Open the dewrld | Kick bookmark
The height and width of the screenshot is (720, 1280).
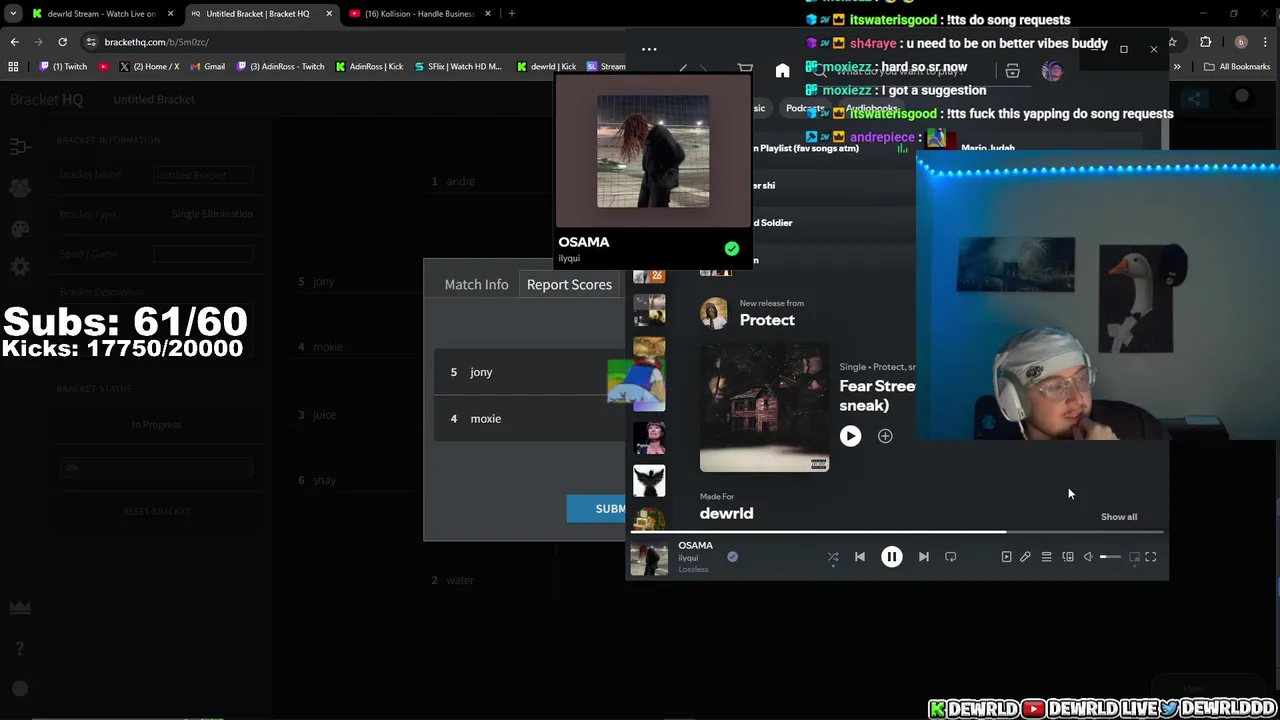point(547,67)
